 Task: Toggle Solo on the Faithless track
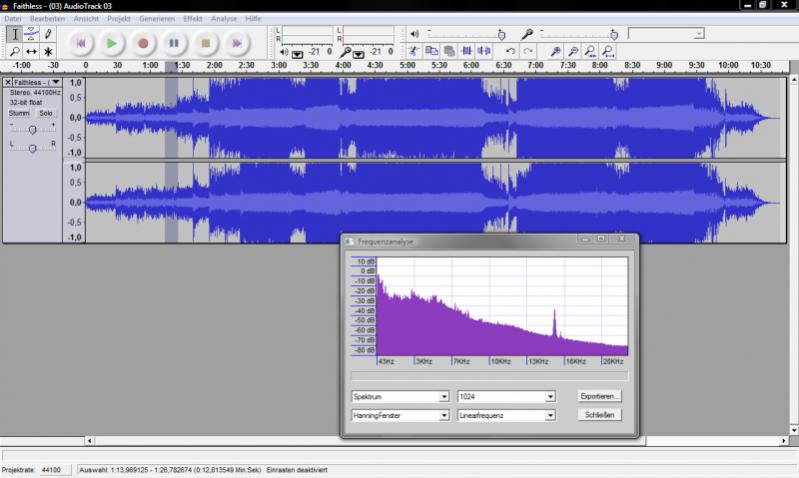[46, 113]
